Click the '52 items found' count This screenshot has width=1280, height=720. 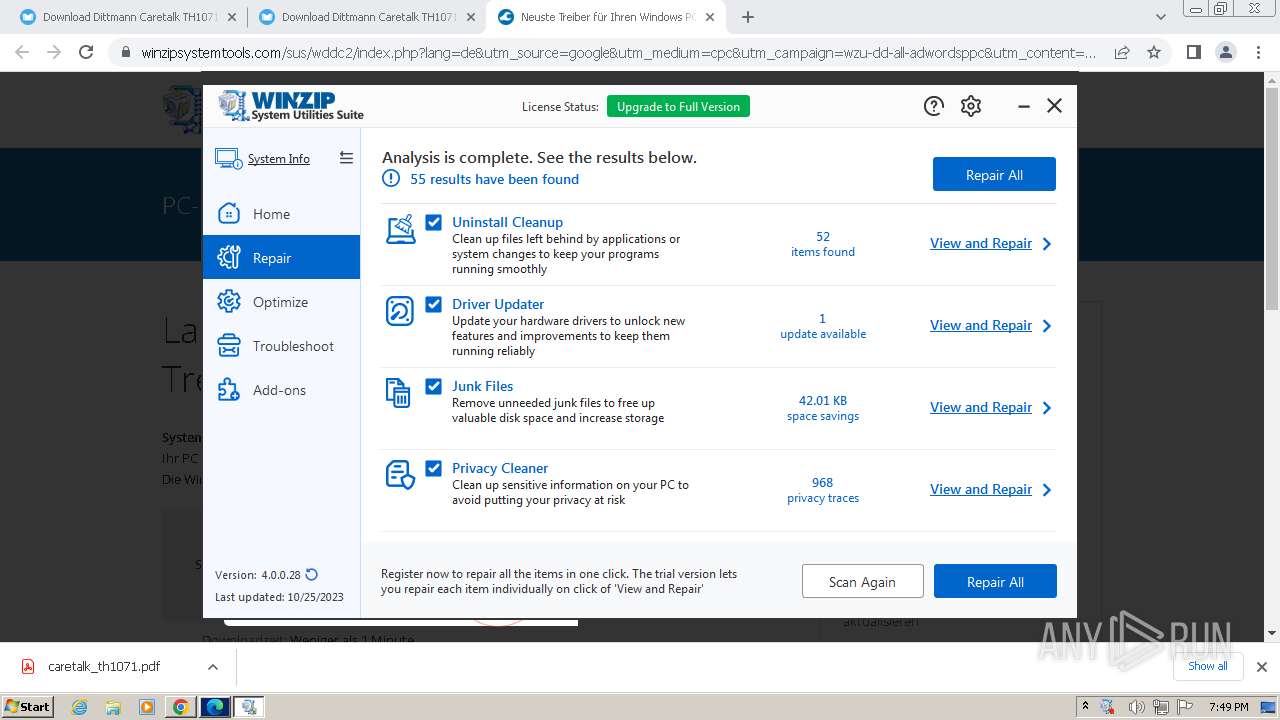click(x=823, y=244)
